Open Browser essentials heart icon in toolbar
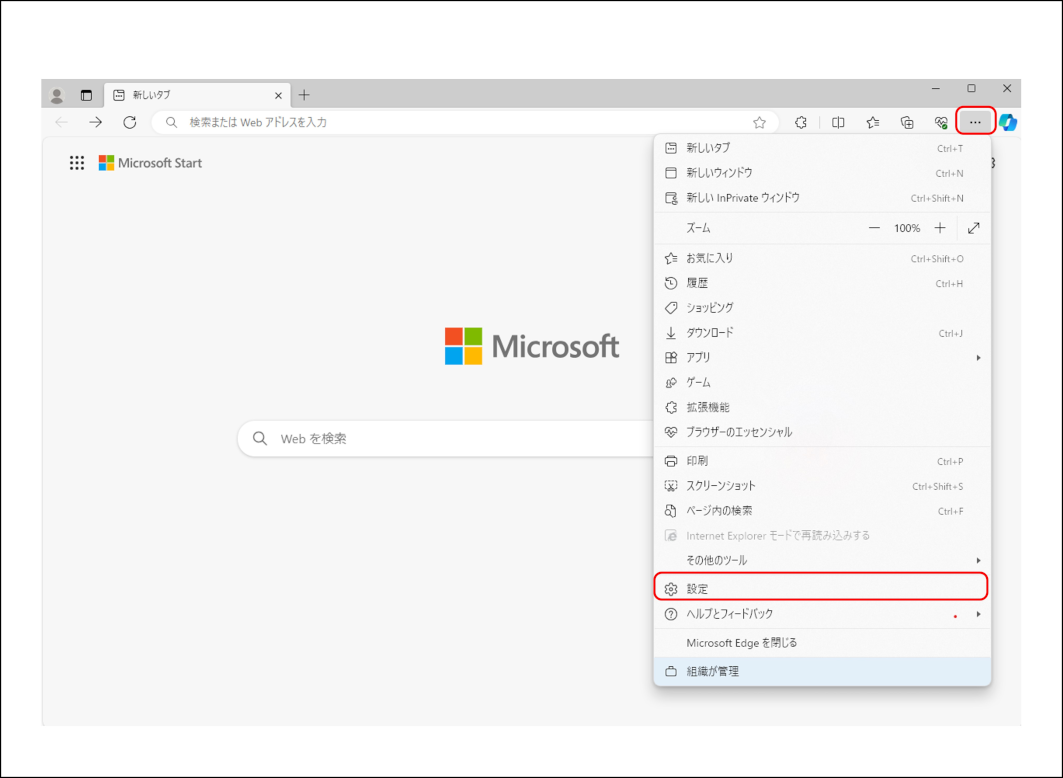The width and height of the screenshot is (1063, 778). [941, 122]
